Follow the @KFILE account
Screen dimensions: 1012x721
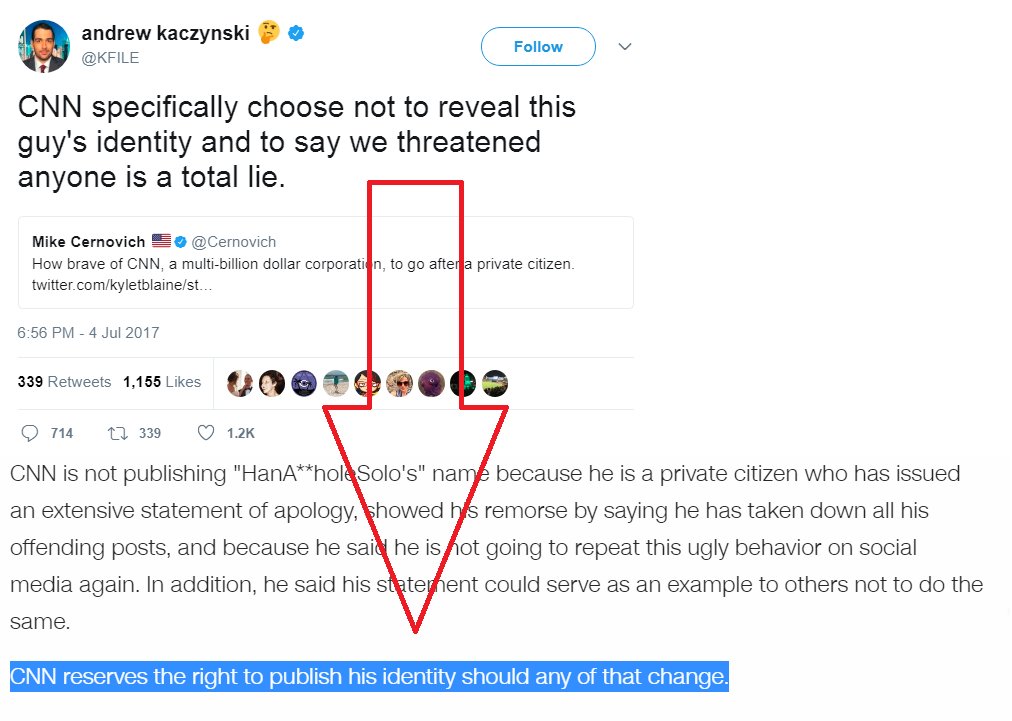(538, 47)
